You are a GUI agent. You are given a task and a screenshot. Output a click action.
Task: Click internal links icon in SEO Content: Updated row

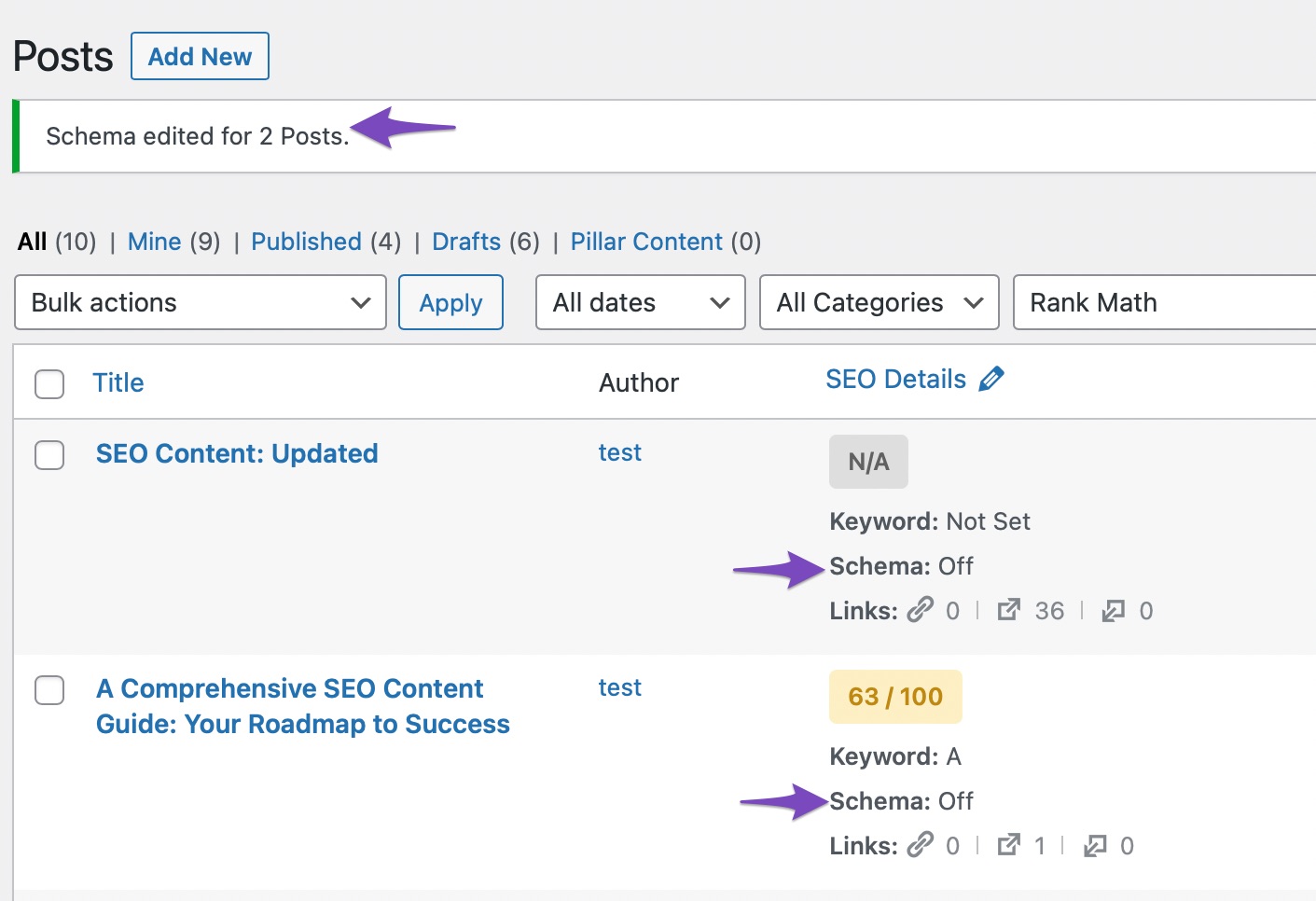pyautogui.click(x=921, y=610)
